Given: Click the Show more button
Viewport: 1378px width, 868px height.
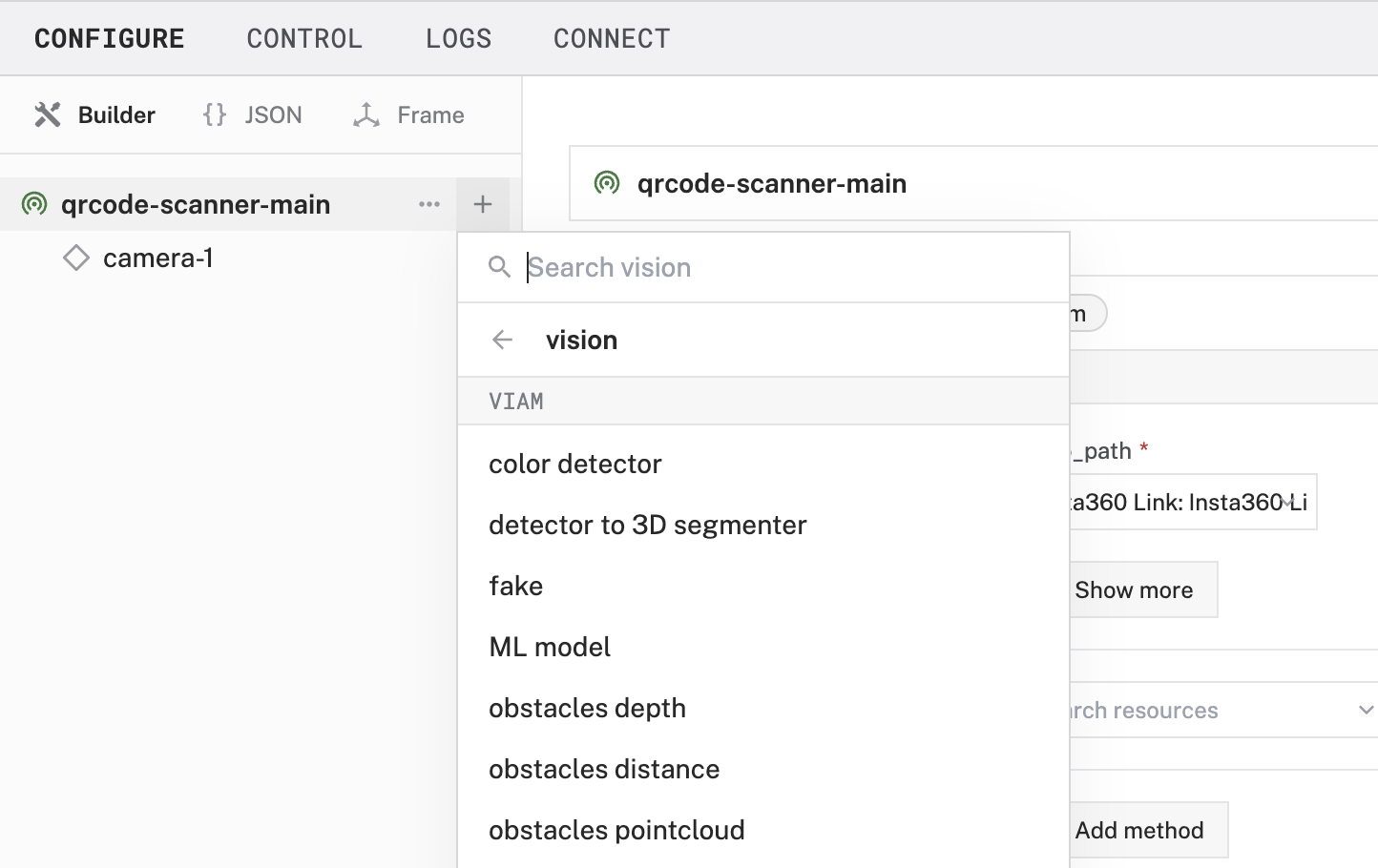Looking at the screenshot, I should (1143, 589).
